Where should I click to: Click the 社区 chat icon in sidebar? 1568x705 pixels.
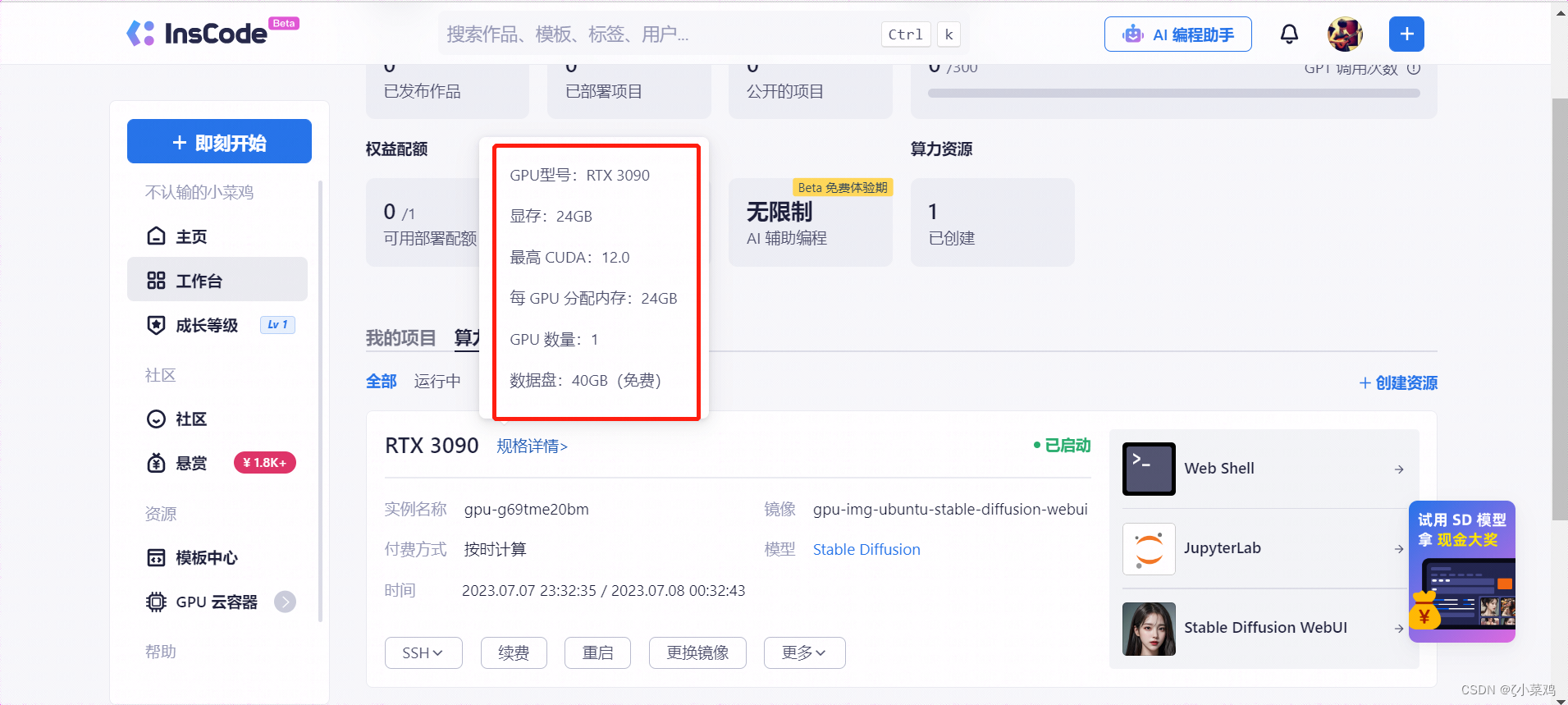click(156, 419)
